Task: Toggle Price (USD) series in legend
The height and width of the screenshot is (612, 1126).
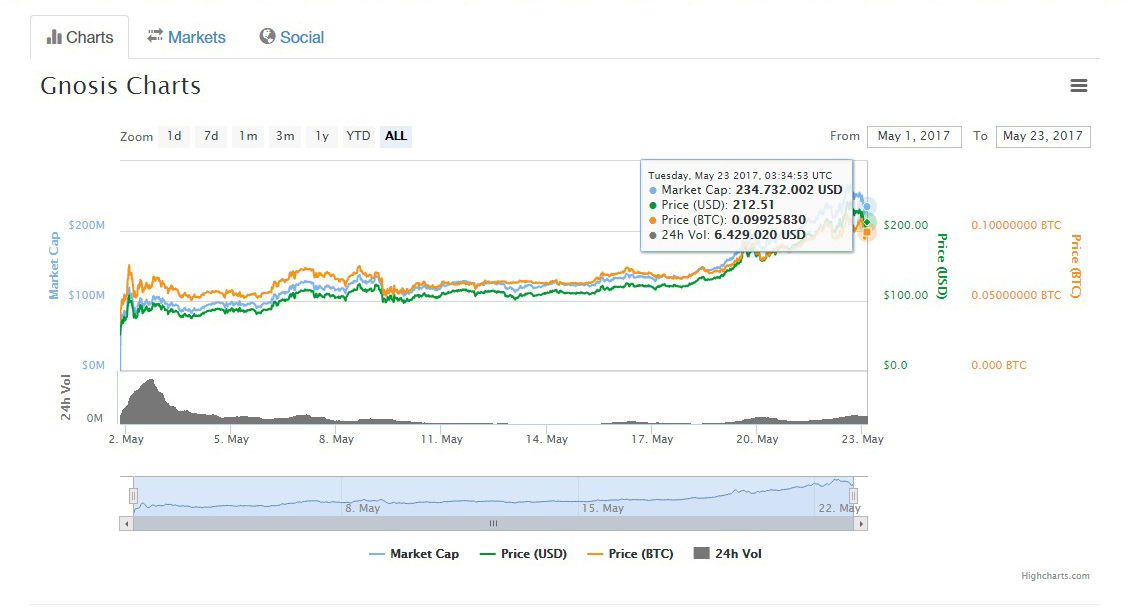Action: tap(523, 554)
